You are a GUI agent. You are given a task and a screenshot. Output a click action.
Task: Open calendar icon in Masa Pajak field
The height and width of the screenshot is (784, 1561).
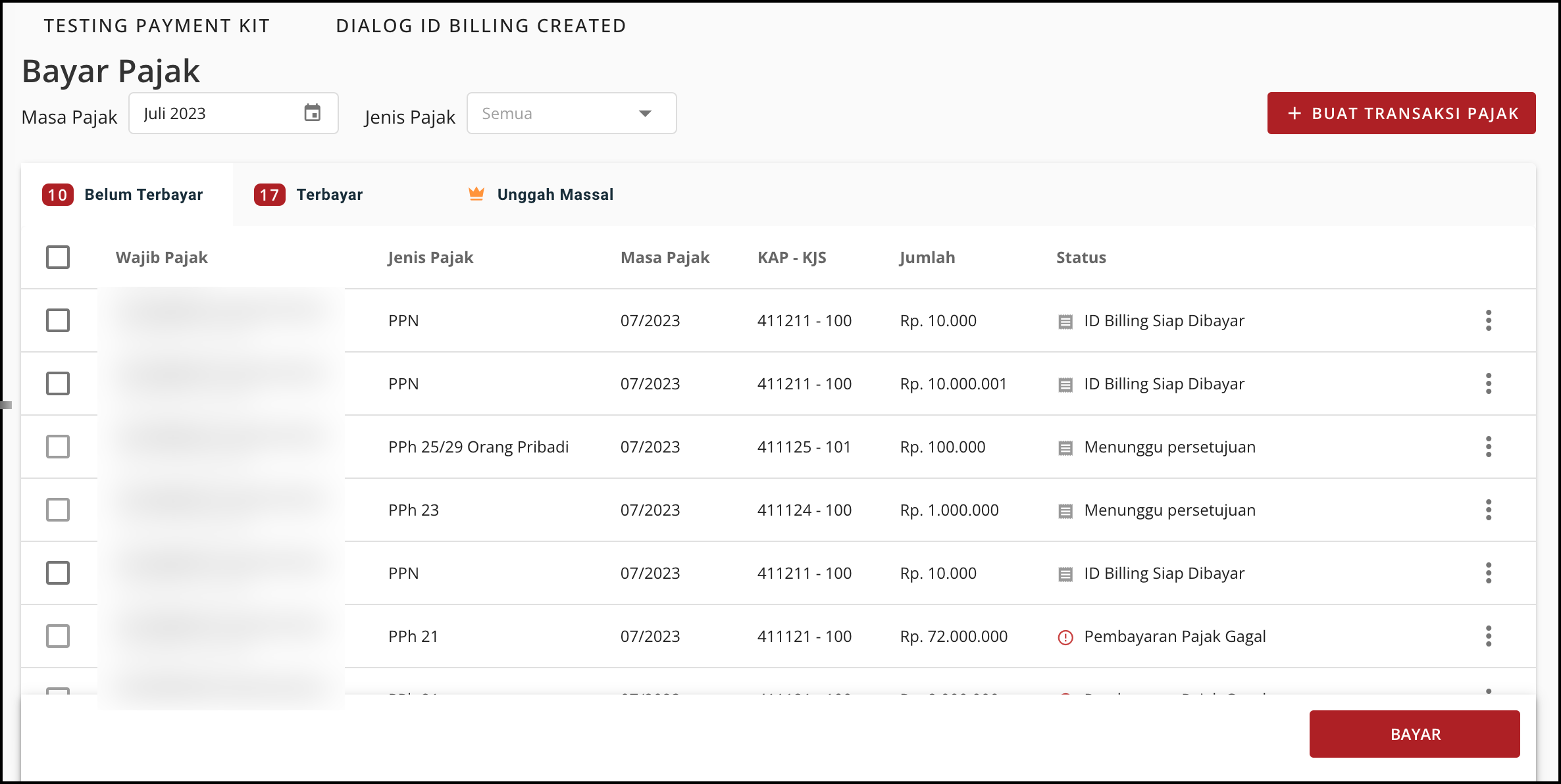tap(312, 113)
